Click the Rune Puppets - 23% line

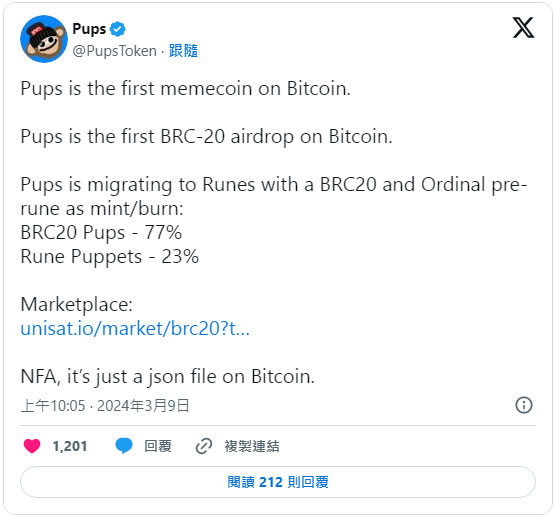110,257
